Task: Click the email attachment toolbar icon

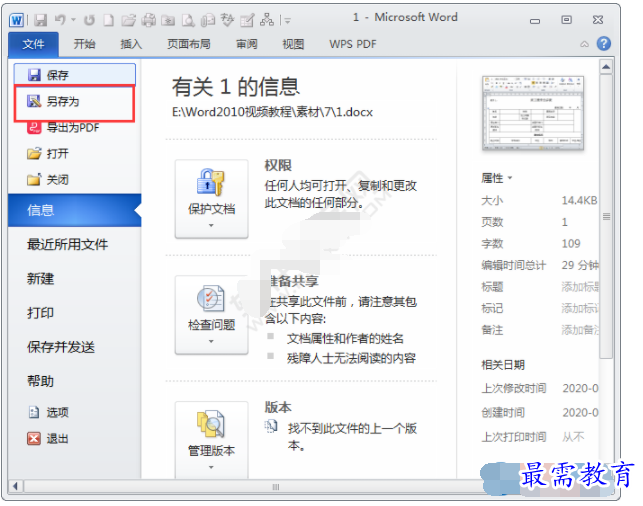Action: [208, 20]
